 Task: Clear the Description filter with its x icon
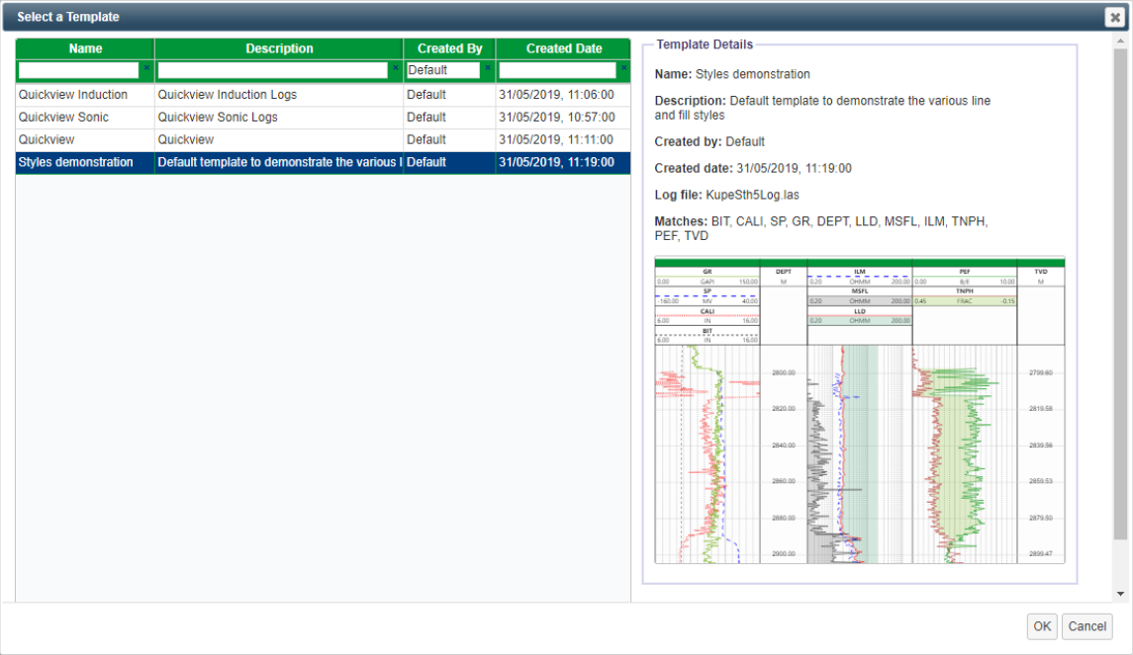pos(395,68)
